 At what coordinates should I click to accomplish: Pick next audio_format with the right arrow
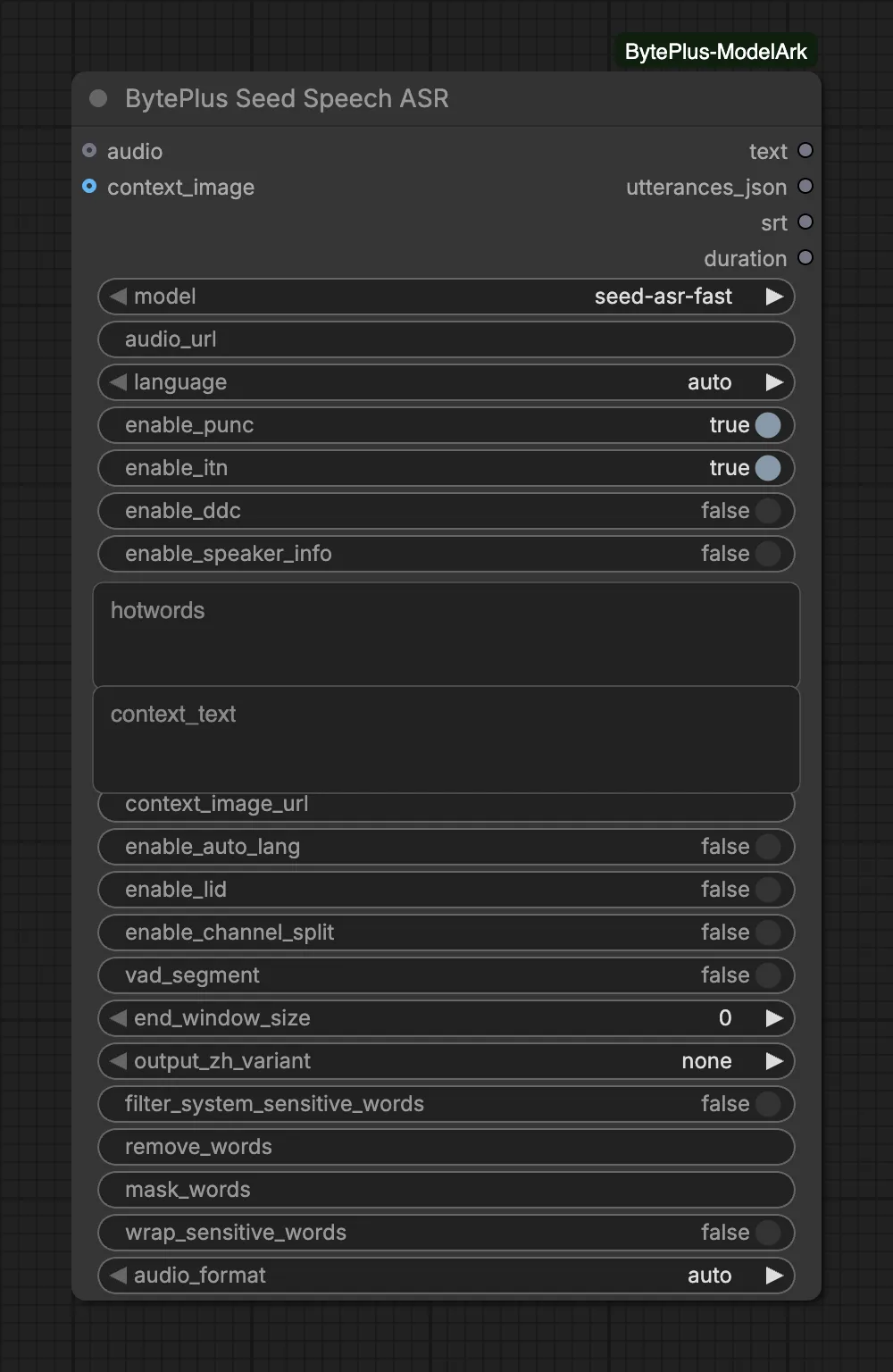[774, 1276]
